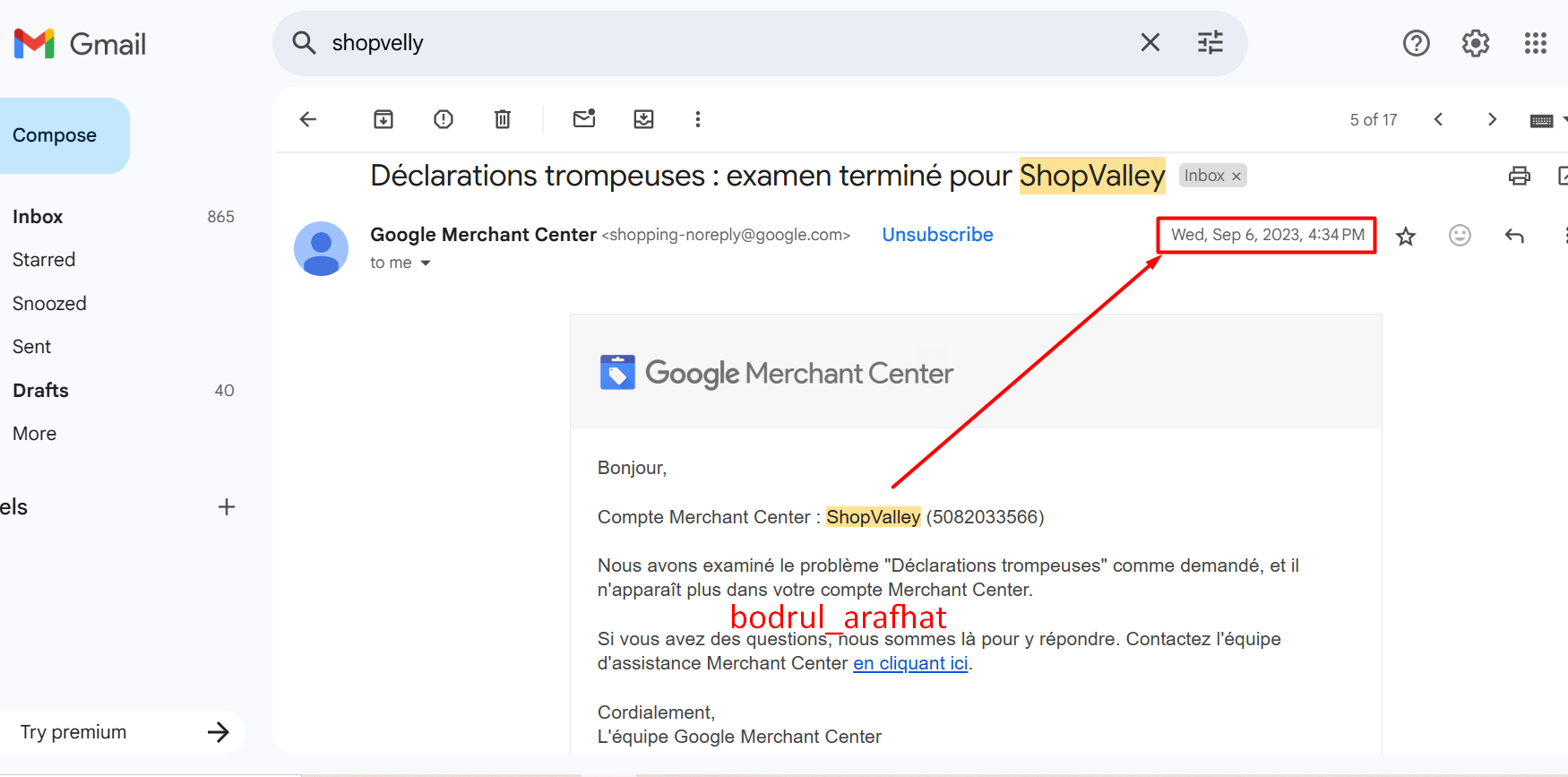Open the 'en cliquant ici' support link

pyautogui.click(x=910, y=663)
